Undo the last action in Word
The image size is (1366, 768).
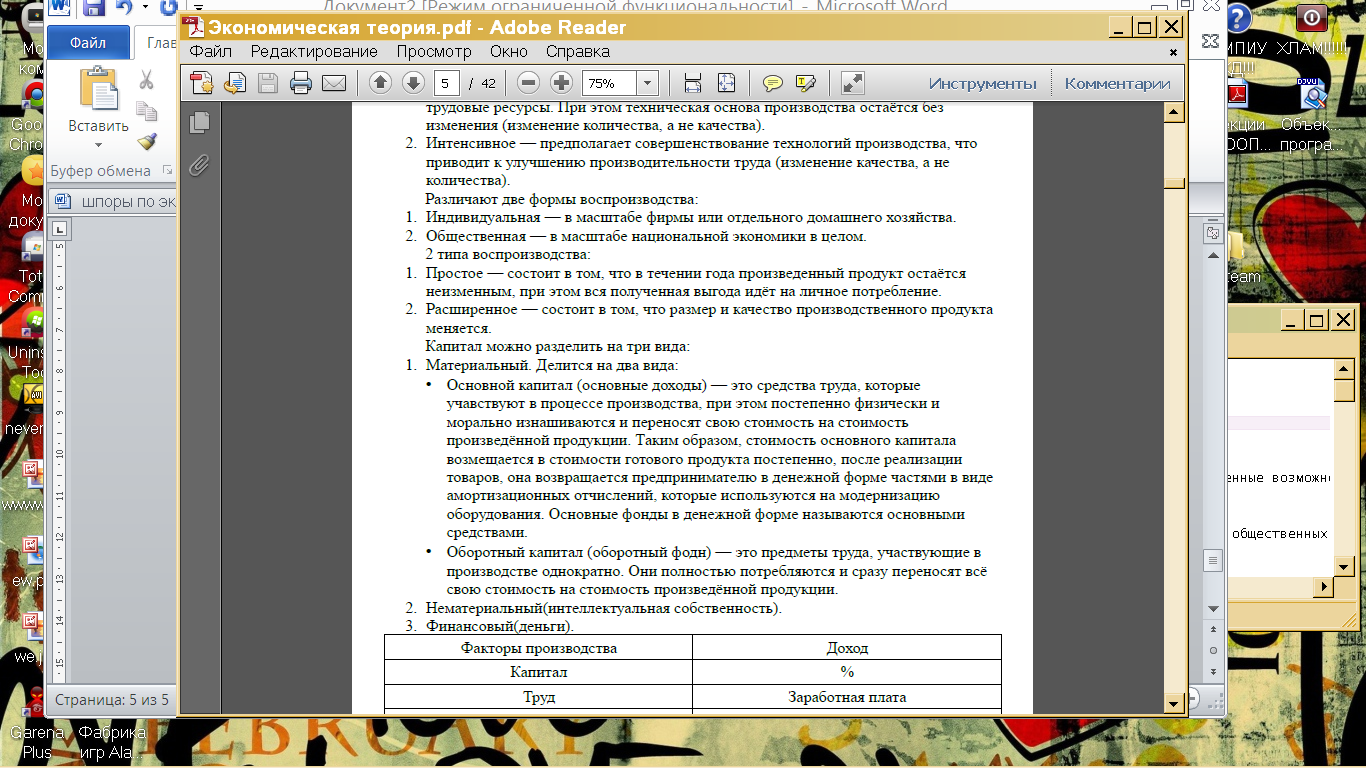[x=124, y=8]
